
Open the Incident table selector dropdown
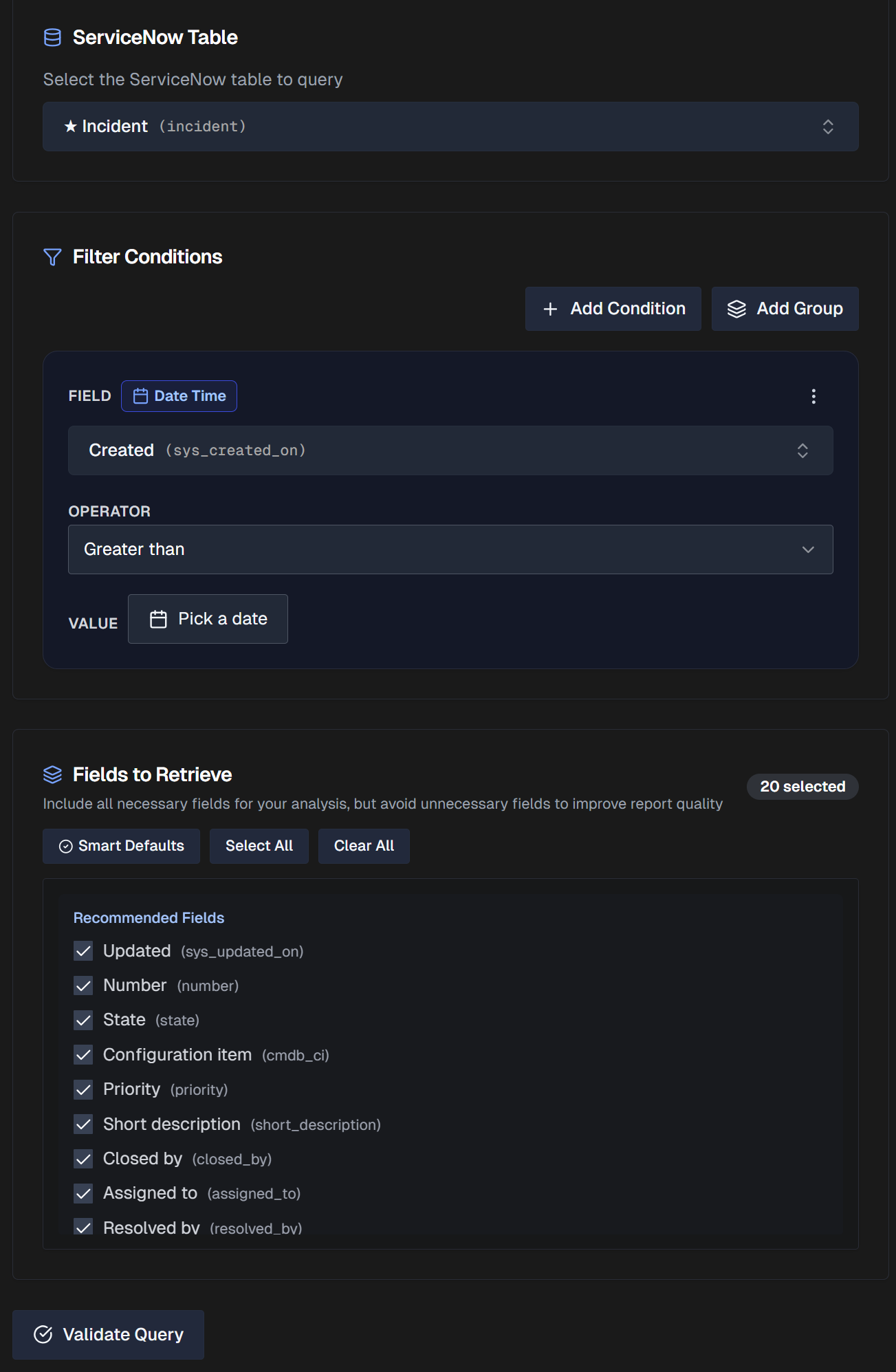click(x=450, y=127)
